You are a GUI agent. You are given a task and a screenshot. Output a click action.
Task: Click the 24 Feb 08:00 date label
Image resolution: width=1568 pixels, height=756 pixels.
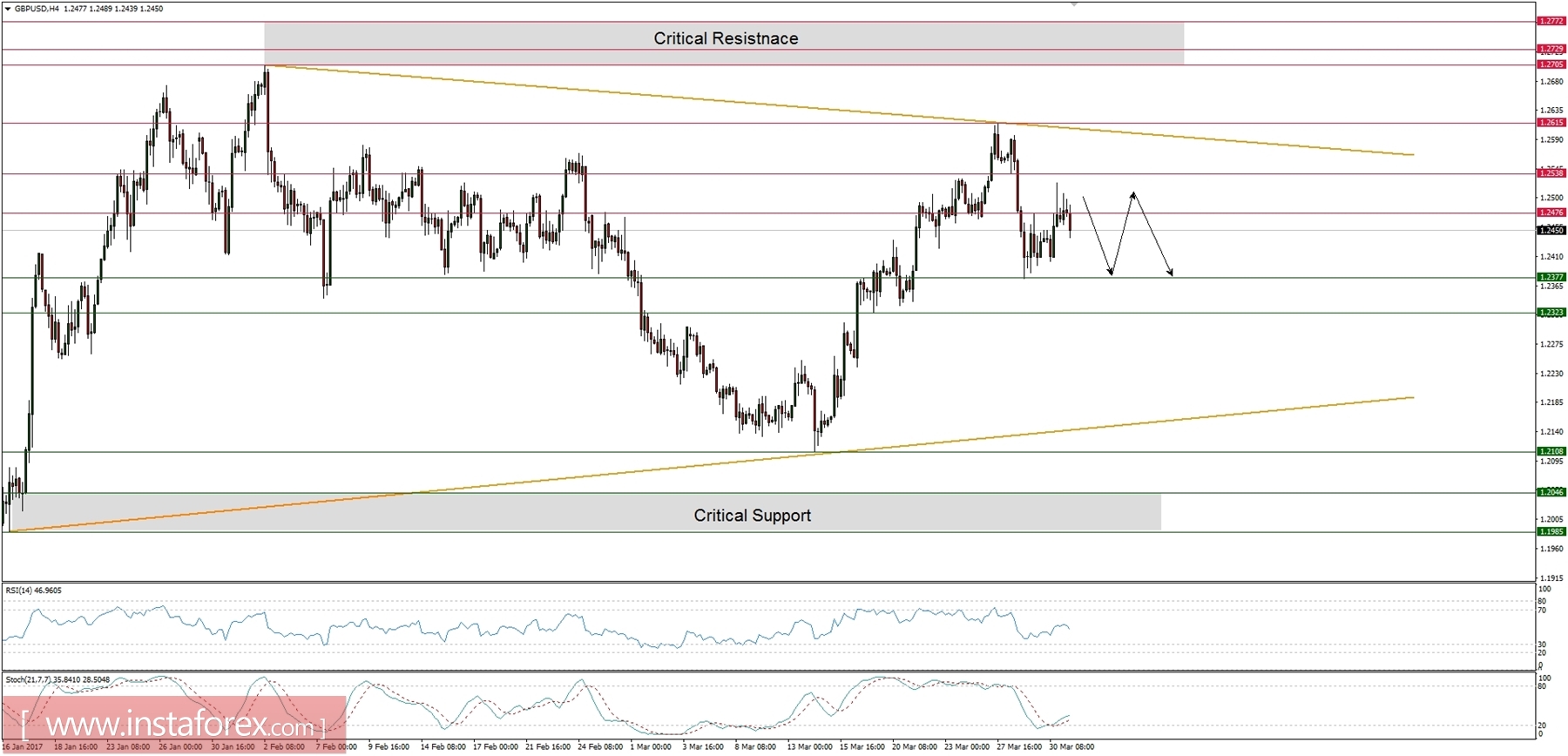(x=600, y=747)
